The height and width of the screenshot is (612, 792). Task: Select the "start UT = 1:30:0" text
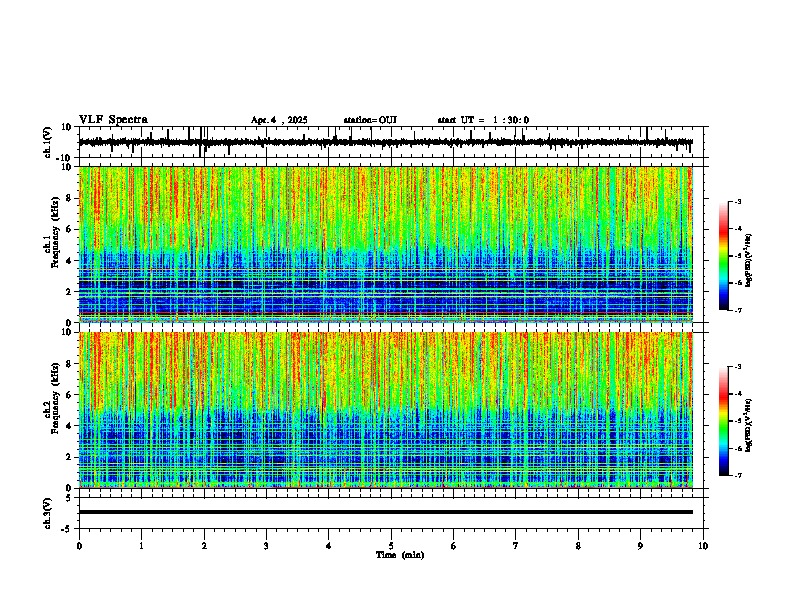click(483, 120)
